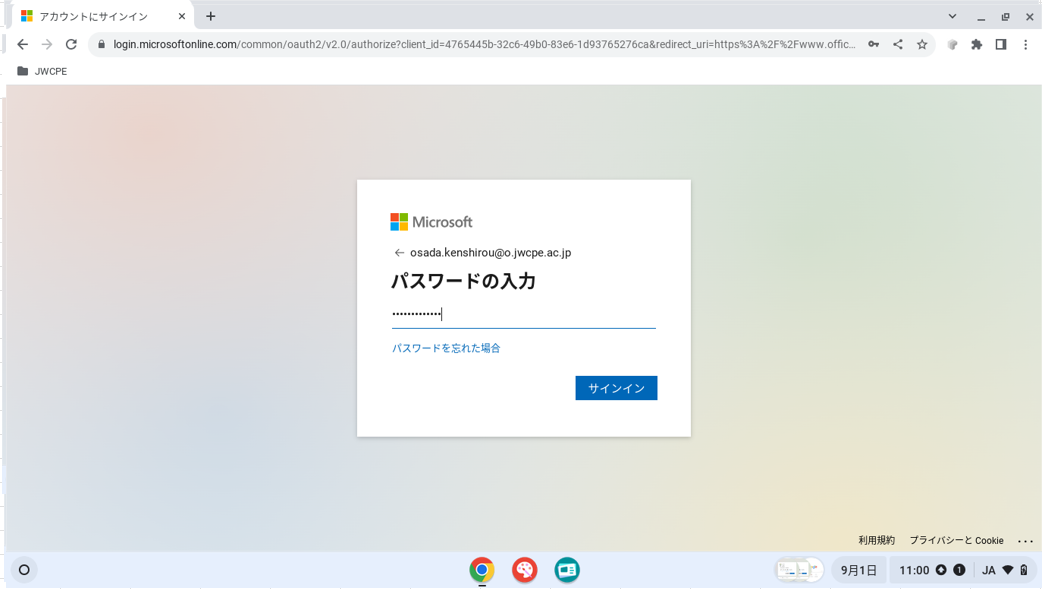This screenshot has height=589, width=1042.
Task: Open プライバシーと Cookie link
Action: tap(956, 540)
